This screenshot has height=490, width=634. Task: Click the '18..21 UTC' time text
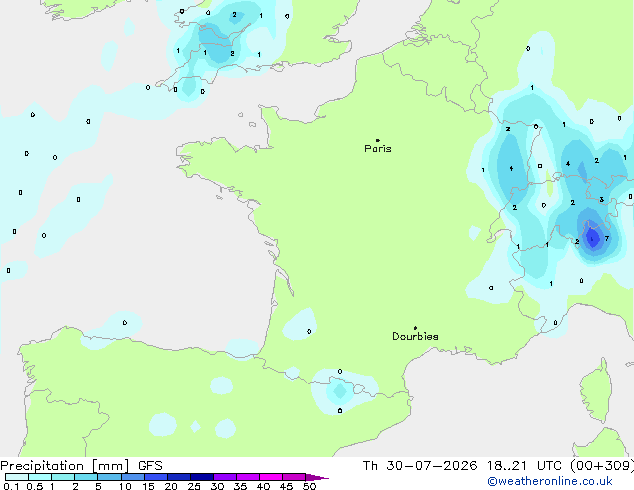(524, 466)
